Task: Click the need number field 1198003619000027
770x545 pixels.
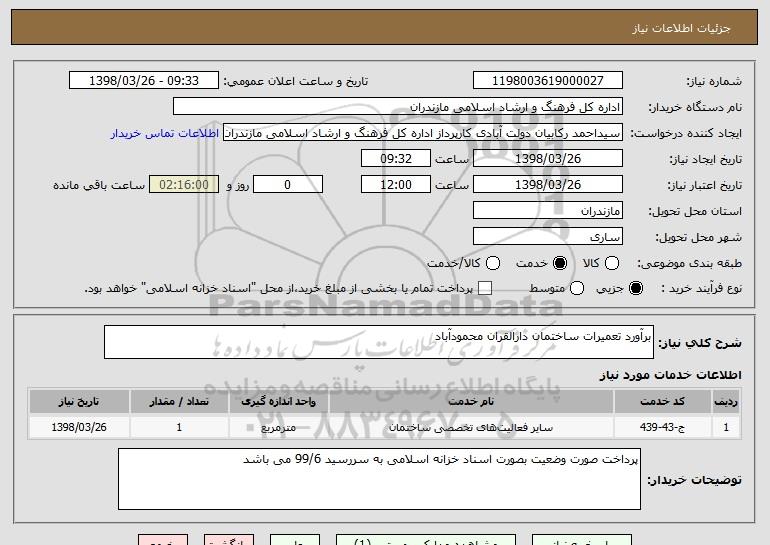Action: [x=548, y=81]
